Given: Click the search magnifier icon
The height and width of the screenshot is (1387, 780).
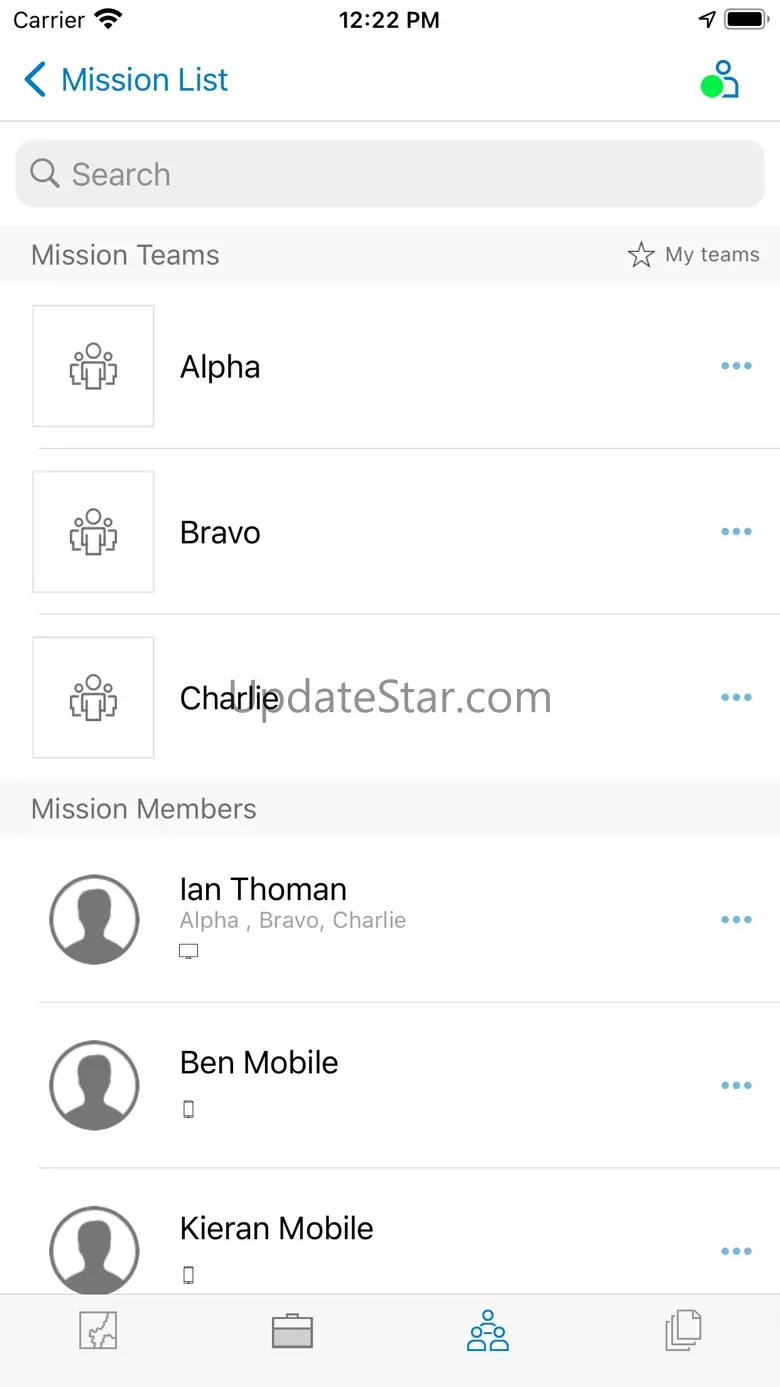Looking at the screenshot, I should pyautogui.click(x=45, y=174).
